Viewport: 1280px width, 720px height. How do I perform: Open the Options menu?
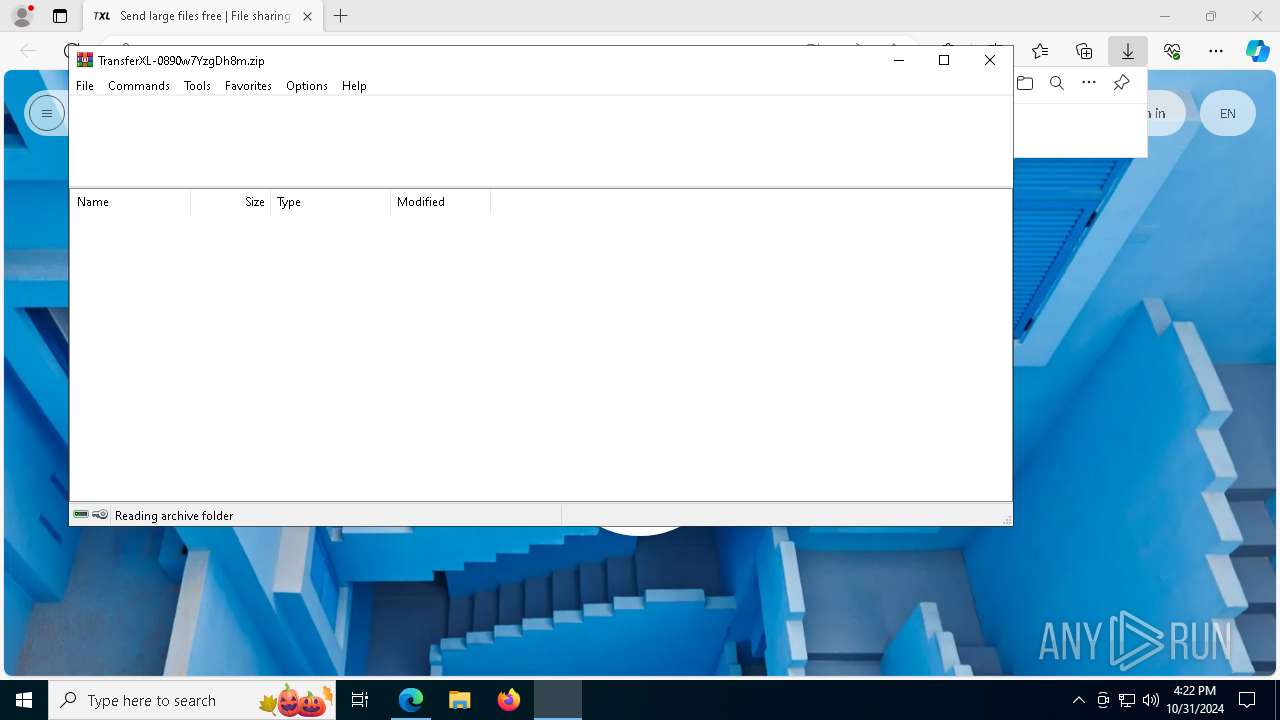pos(307,86)
